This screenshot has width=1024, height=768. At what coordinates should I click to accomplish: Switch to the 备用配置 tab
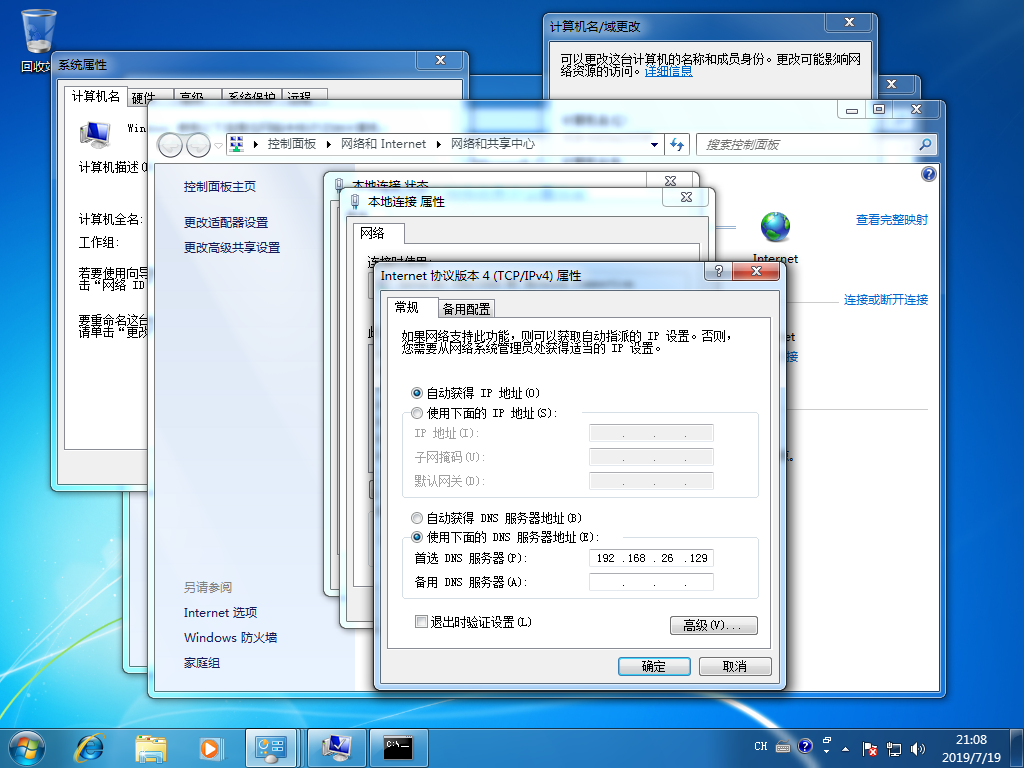tap(467, 309)
